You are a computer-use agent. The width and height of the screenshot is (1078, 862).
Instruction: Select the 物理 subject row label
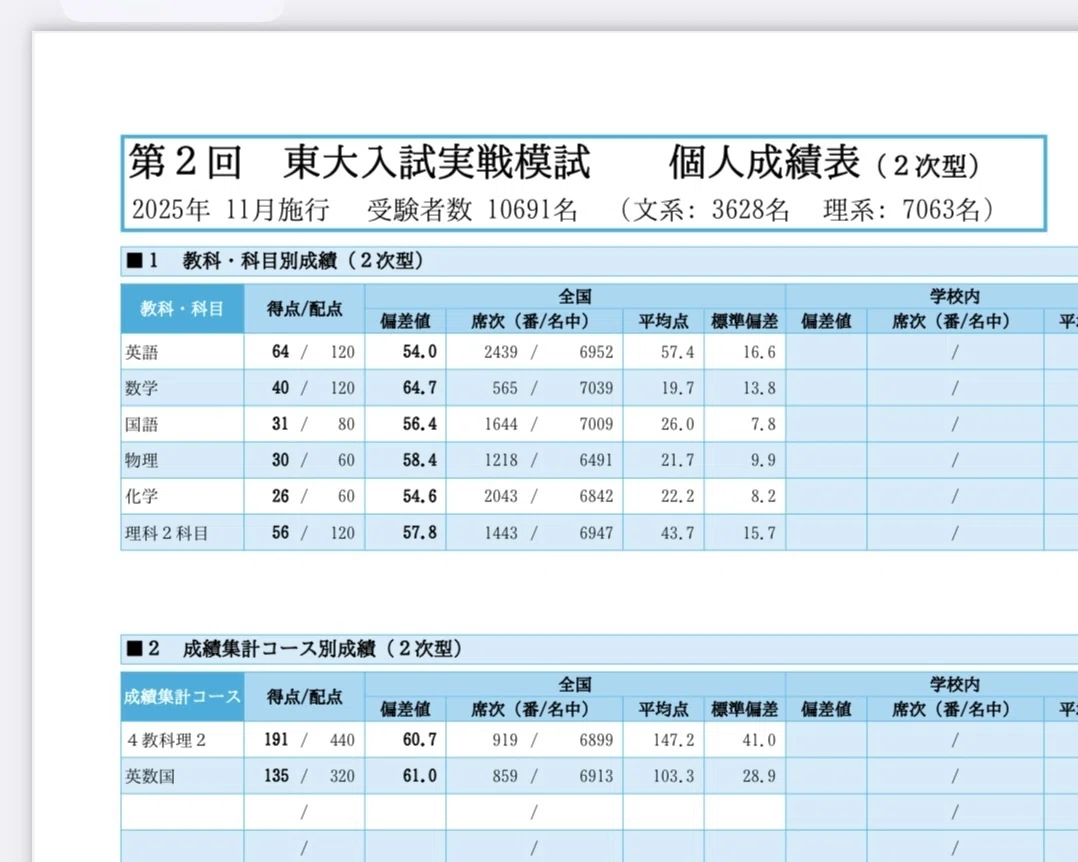pyautogui.click(x=142, y=460)
